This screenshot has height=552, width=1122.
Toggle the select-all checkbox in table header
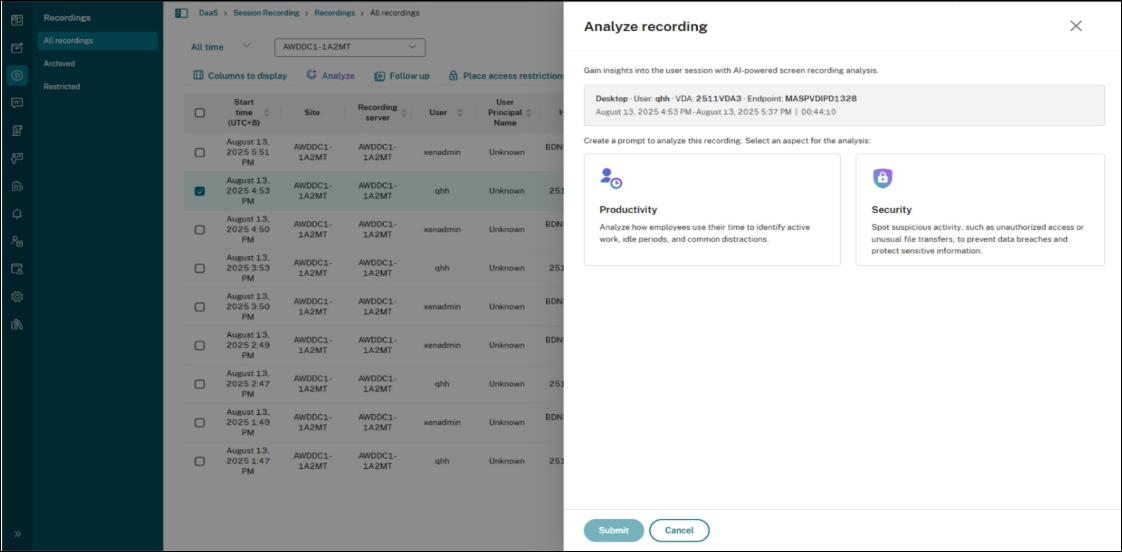pos(200,113)
